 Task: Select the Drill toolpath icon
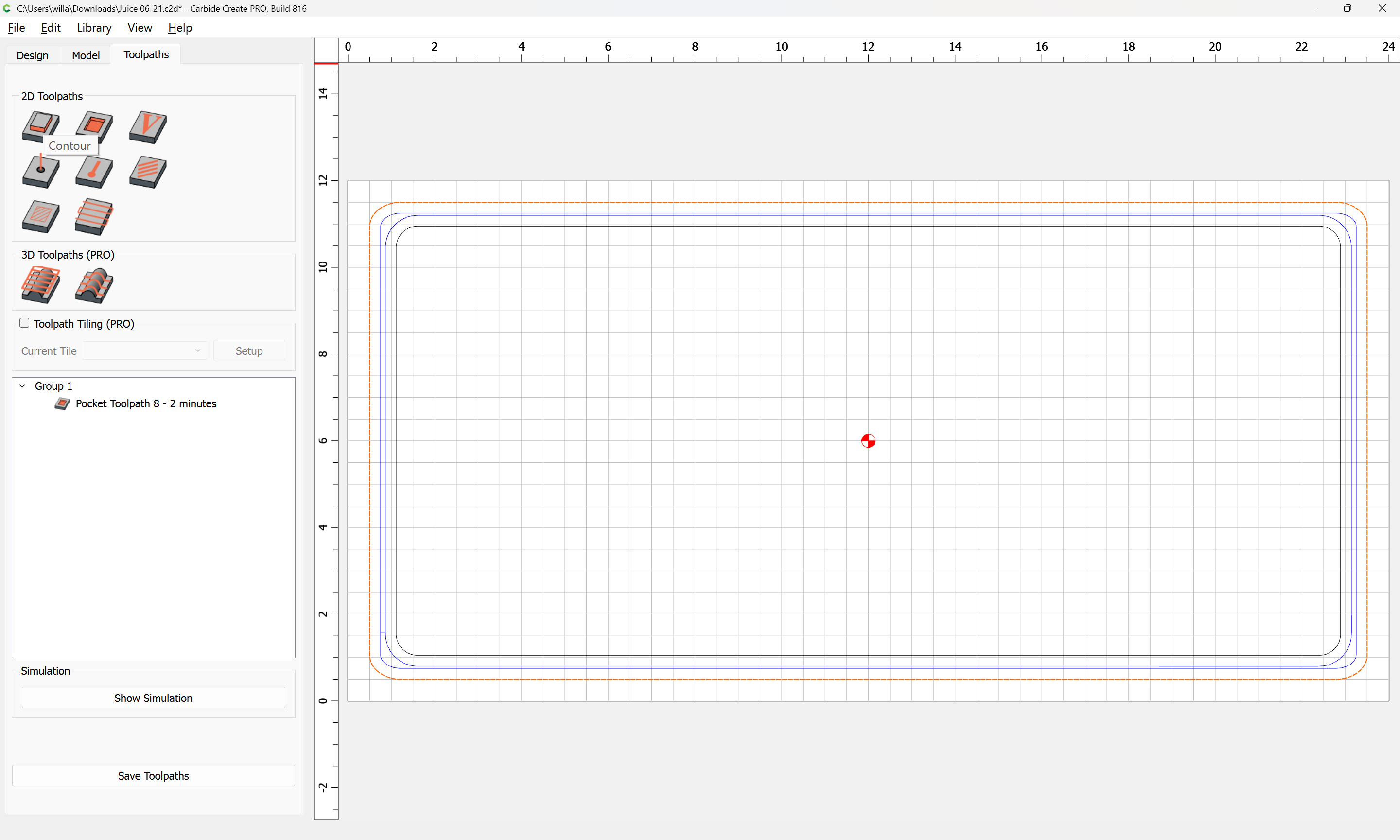(41, 171)
